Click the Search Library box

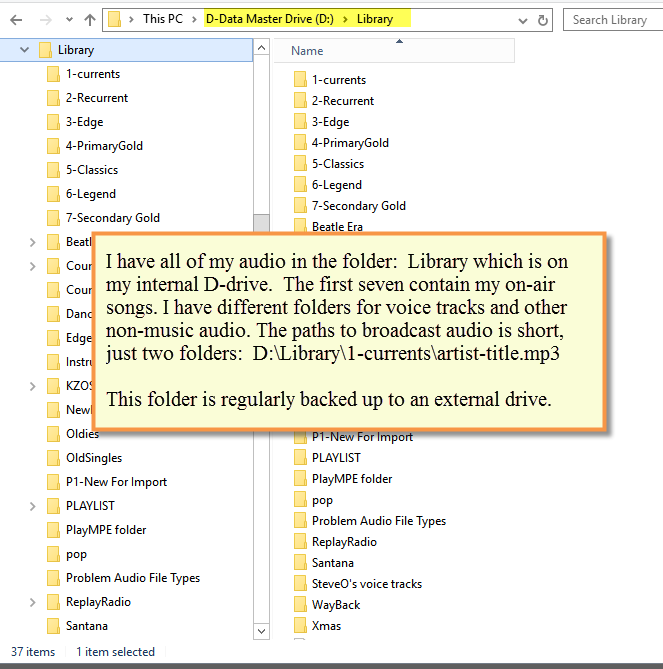click(x=613, y=20)
